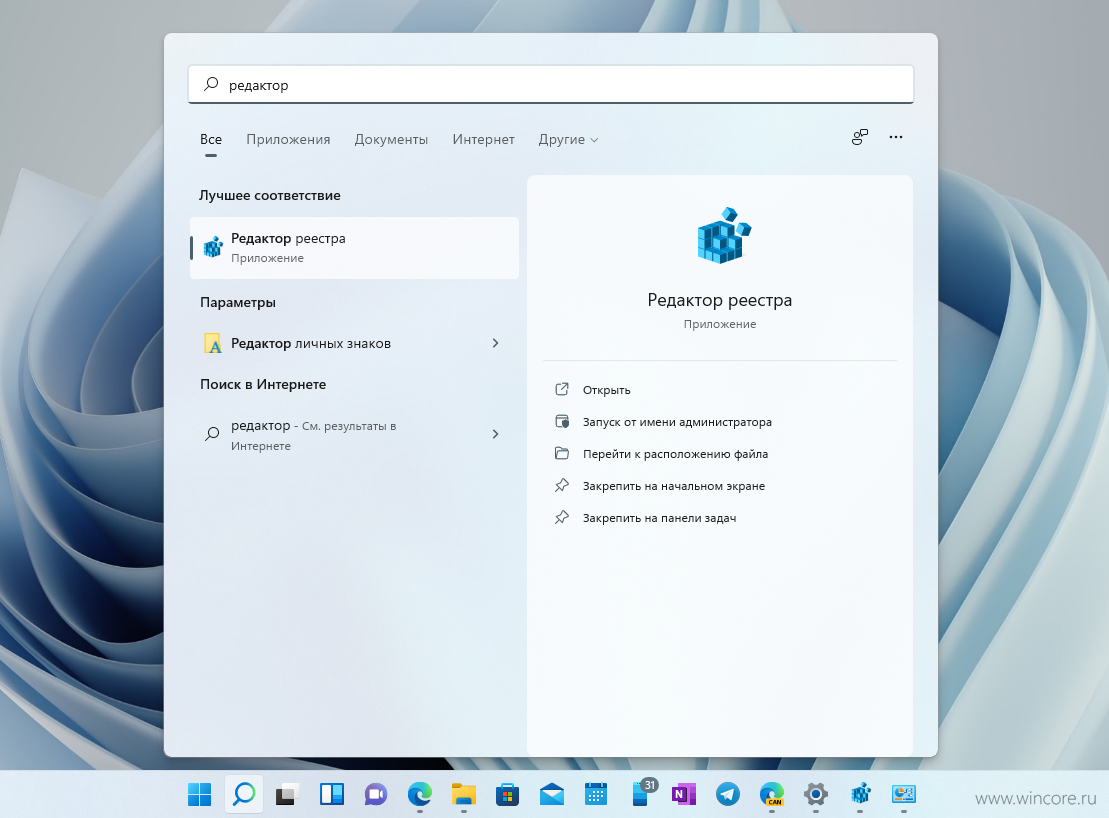Screen dimensions: 1109x818
Task: Open File Explorer from the taskbar
Action: tap(463, 794)
